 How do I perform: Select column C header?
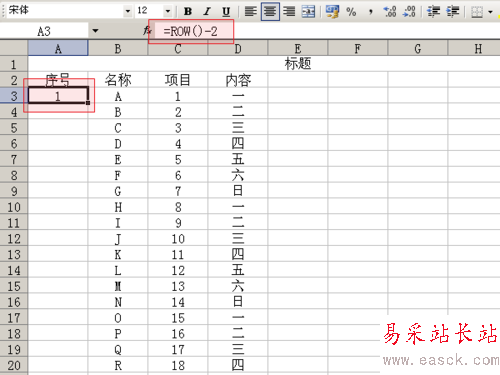[178, 49]
